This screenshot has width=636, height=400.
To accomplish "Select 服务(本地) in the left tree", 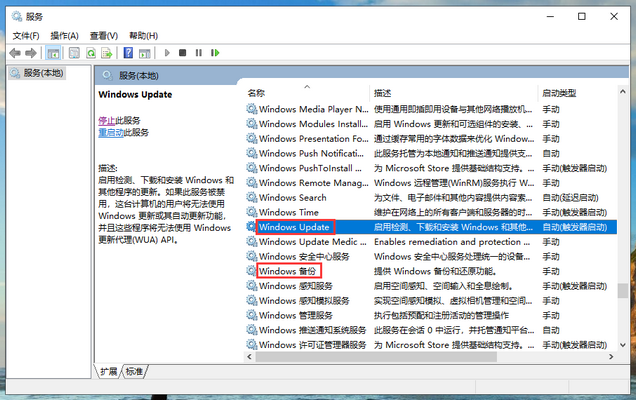I will 43,74.
